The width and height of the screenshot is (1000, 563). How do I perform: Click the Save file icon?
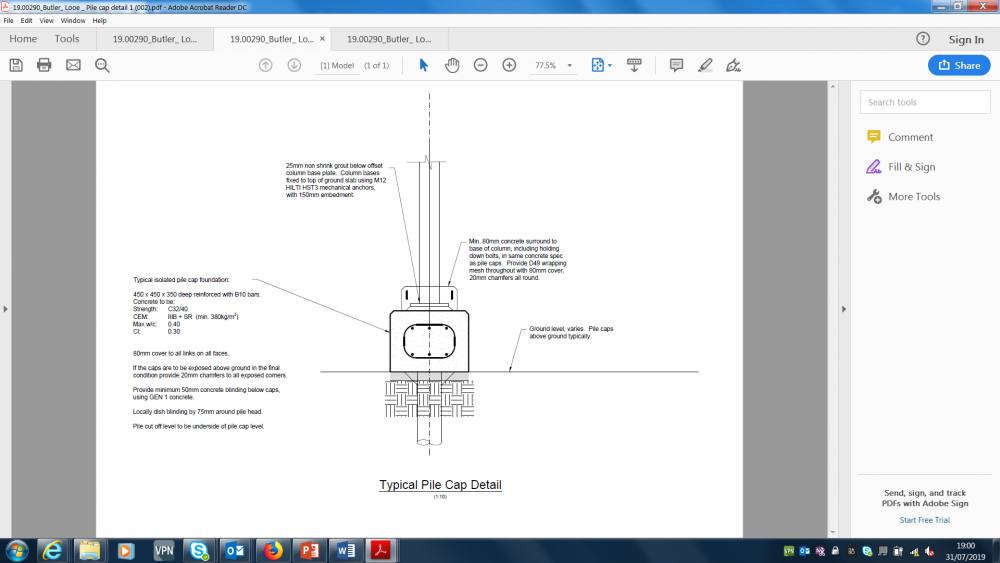(16, 65)
